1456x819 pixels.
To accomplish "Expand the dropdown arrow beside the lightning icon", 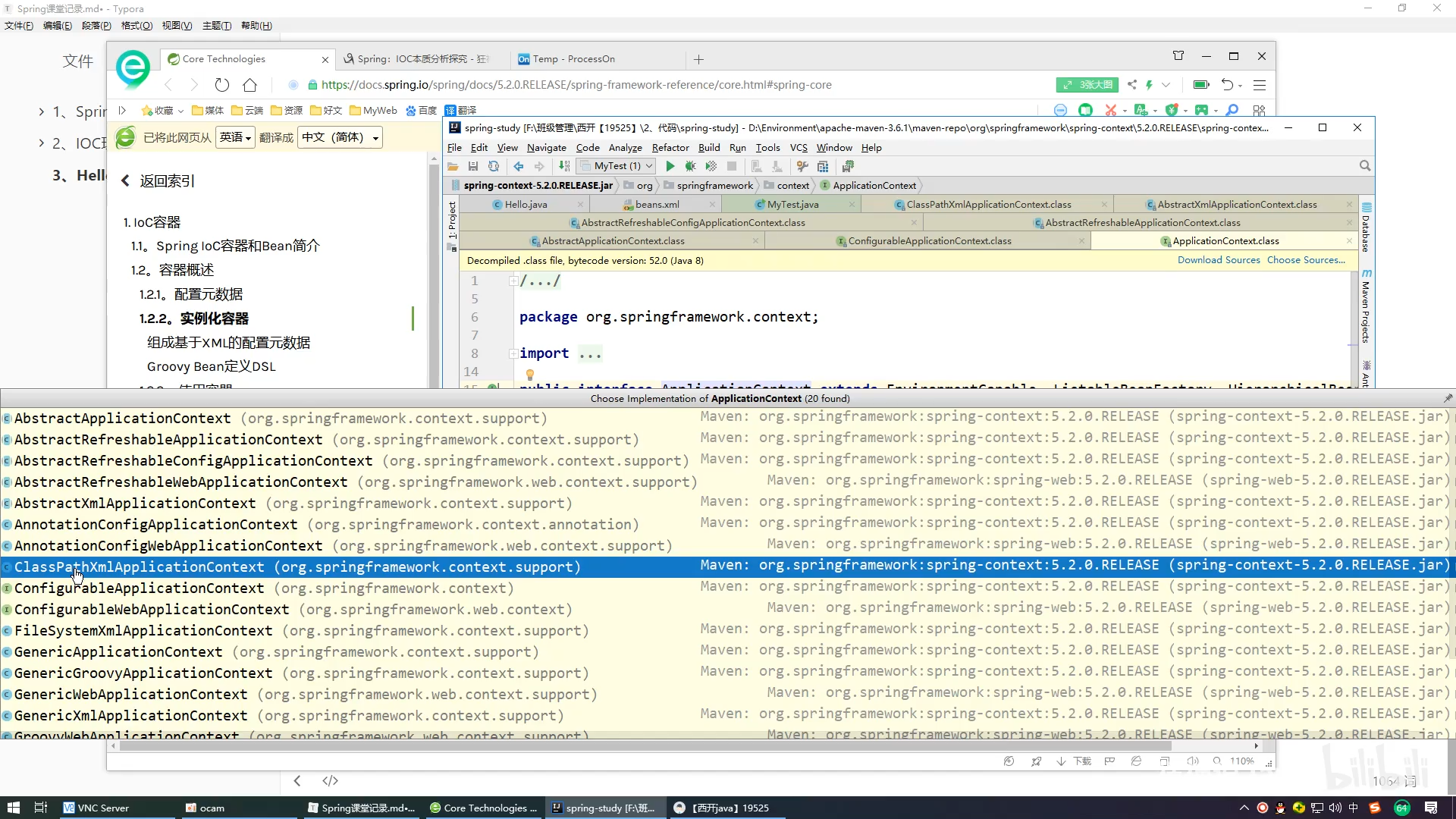I will [x=1166, y=85].
